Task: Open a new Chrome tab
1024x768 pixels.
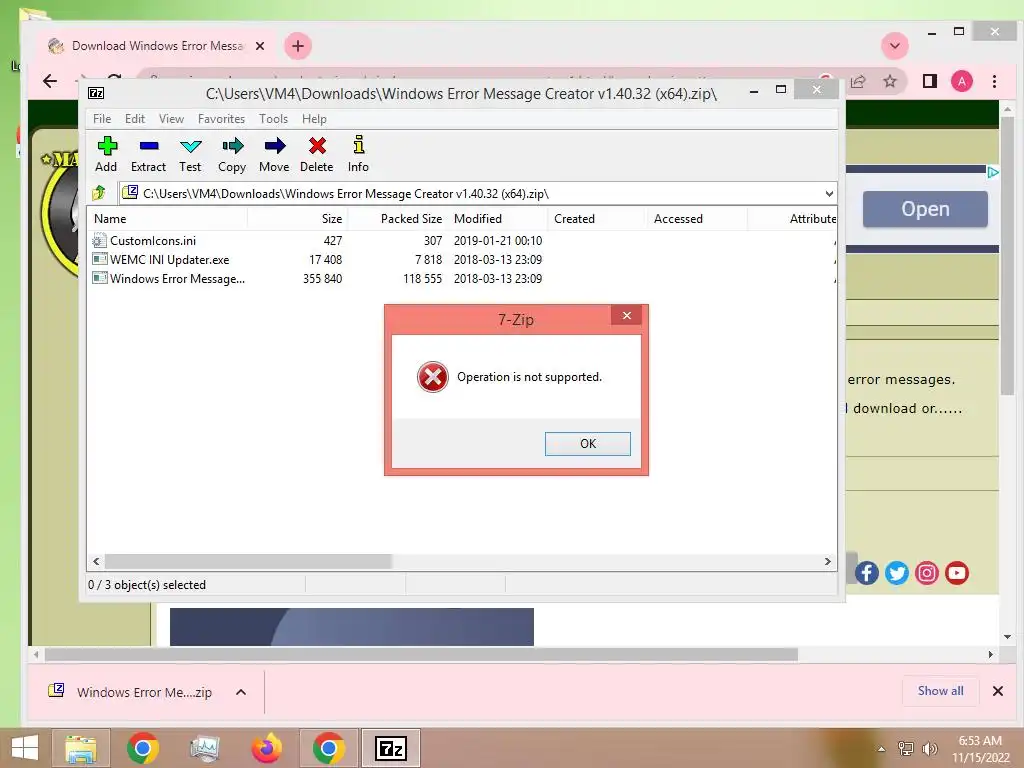Action: coord(298,46)
